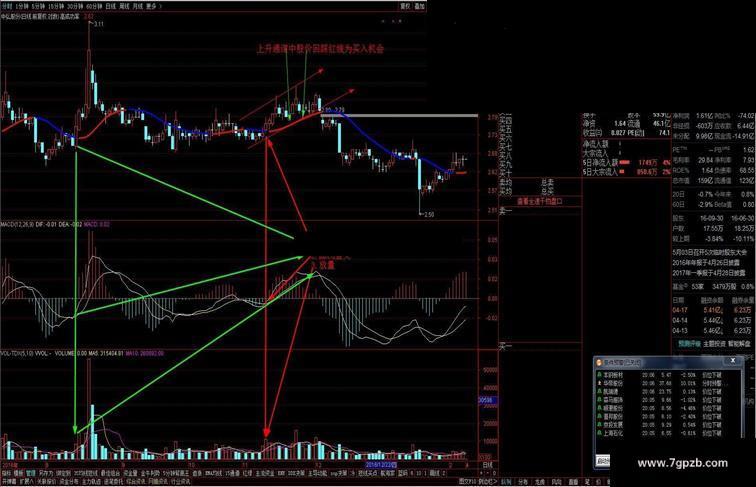Viewport: 756px width, 487px height.
Task: Click the 2016年年报于4月26日披露 notice
Action: (706, 263)
